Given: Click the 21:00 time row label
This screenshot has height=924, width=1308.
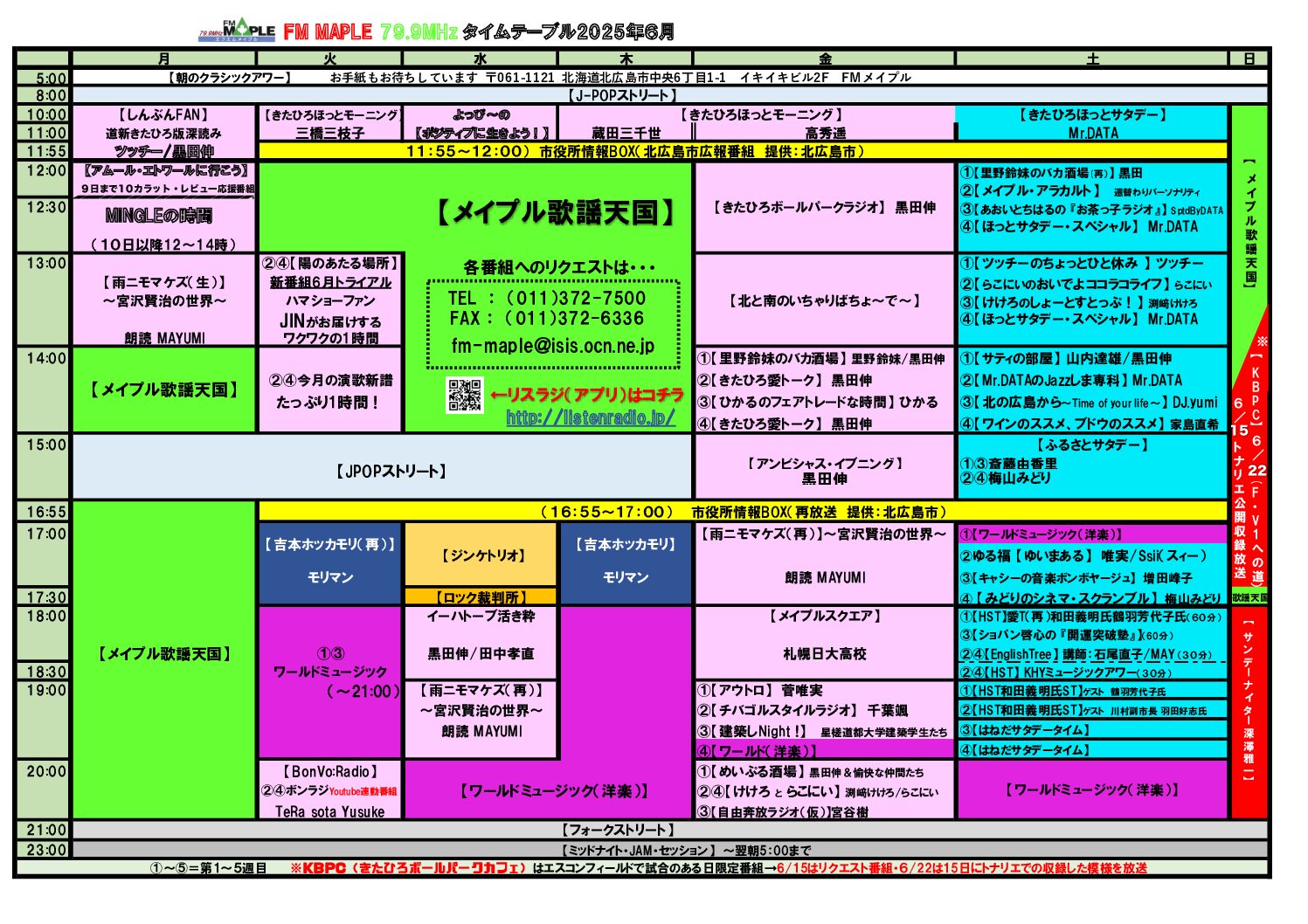Looking at the screenshot, I should point(43,830).
